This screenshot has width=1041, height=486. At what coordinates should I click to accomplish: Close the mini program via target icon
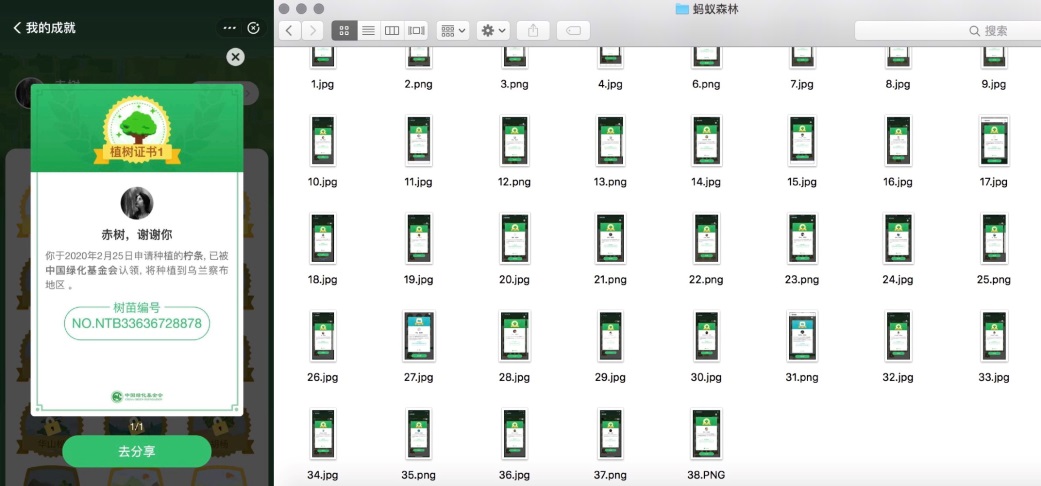point(254,28)
